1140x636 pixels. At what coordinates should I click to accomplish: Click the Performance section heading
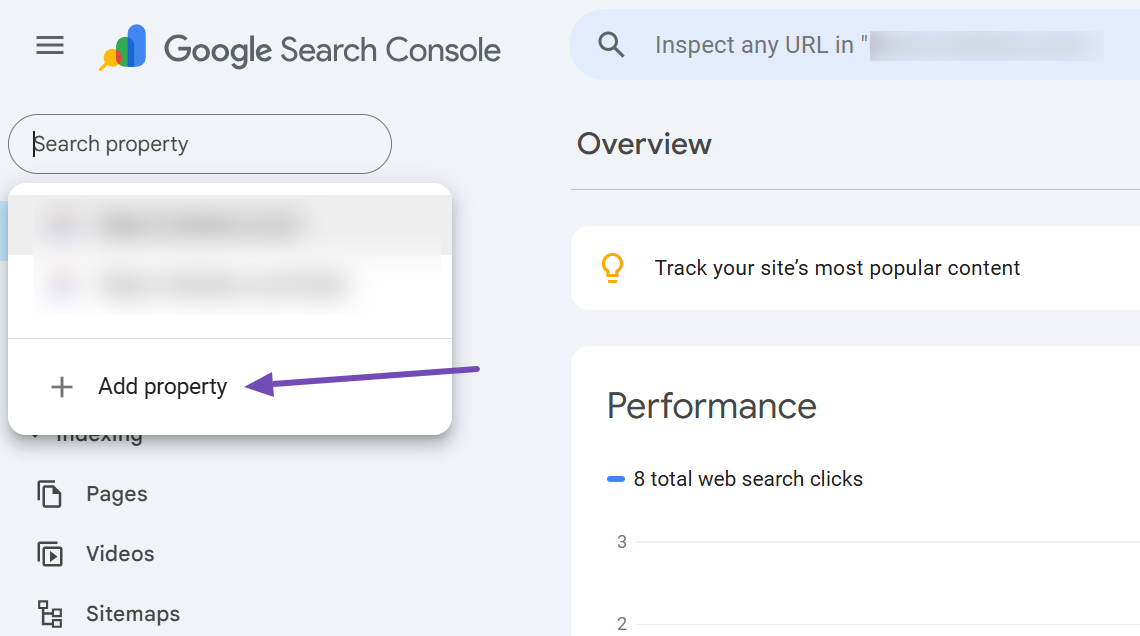tap(711, 406)
